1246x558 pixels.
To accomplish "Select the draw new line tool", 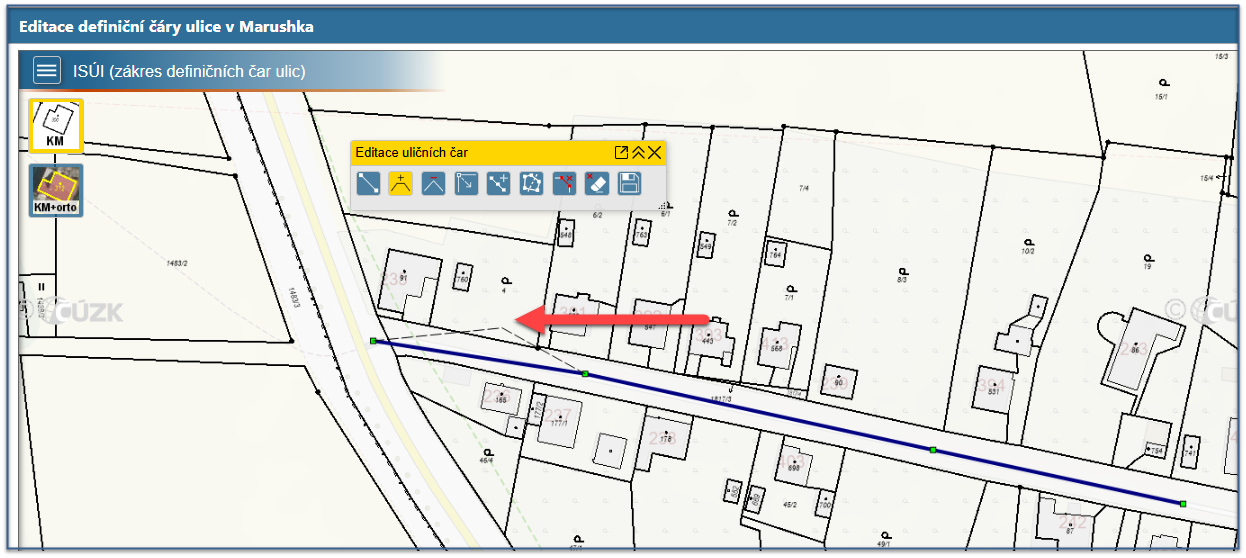I will click(x=369, y=184).
